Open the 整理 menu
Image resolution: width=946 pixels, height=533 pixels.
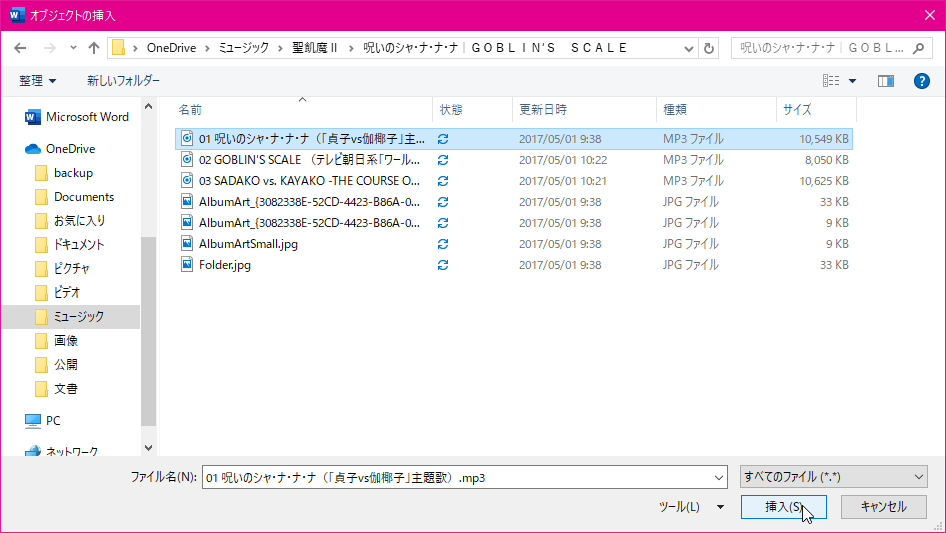37,81
